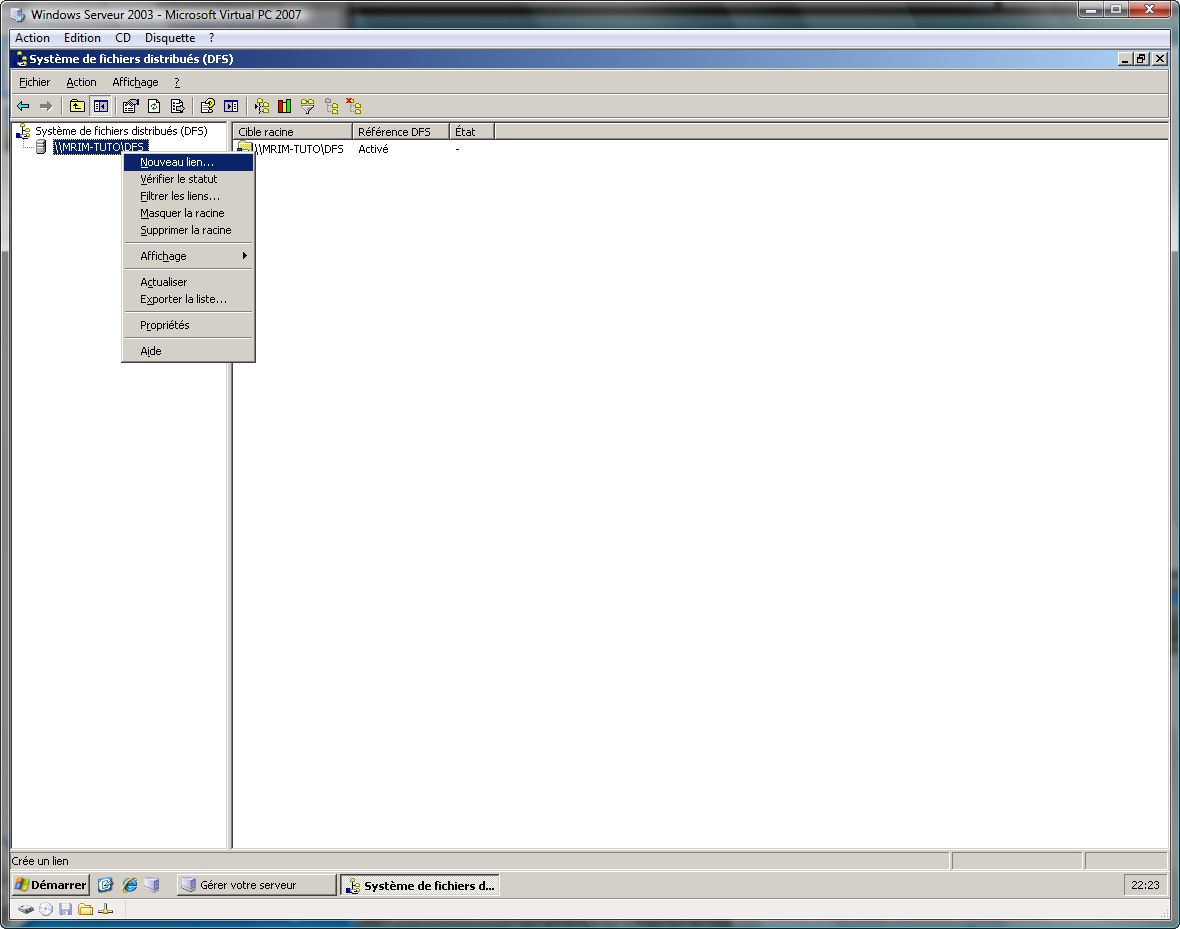1180x929 pixels.
Task: Open the Virtual PC Edition menu
Action: point(82,38)
